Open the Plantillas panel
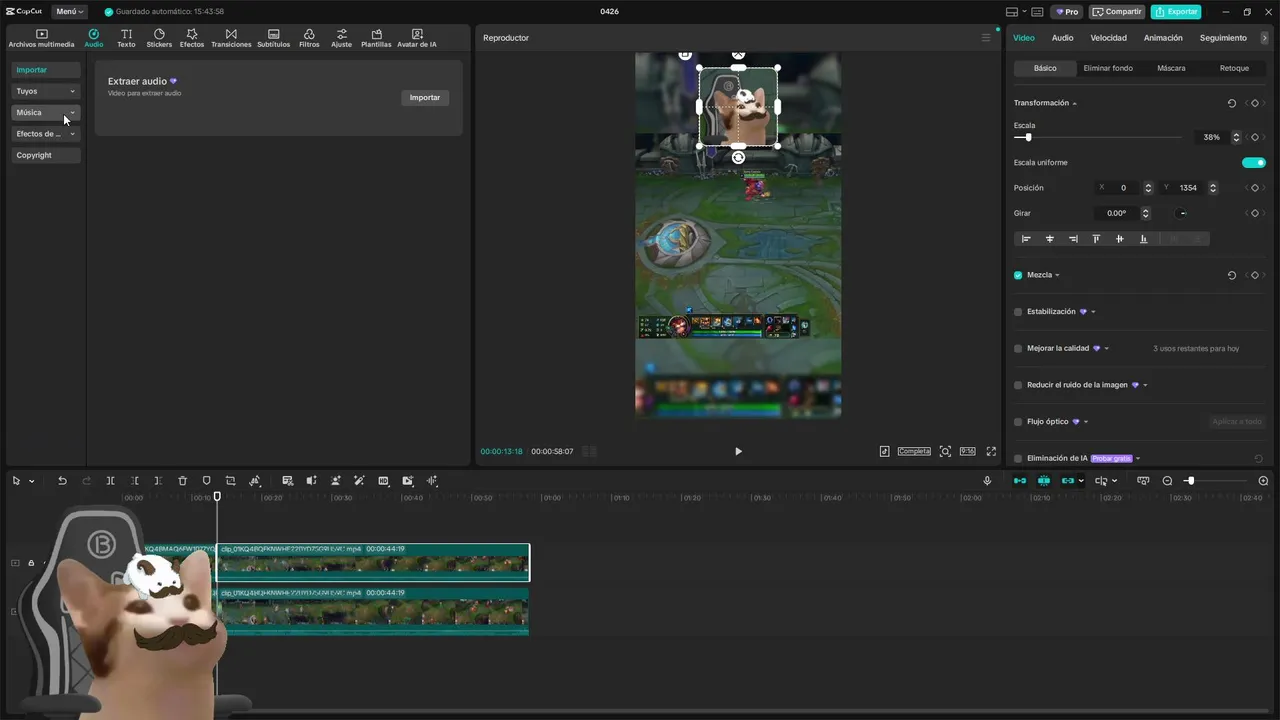The height and width of the screenshot is (720, 1280). 376,38
